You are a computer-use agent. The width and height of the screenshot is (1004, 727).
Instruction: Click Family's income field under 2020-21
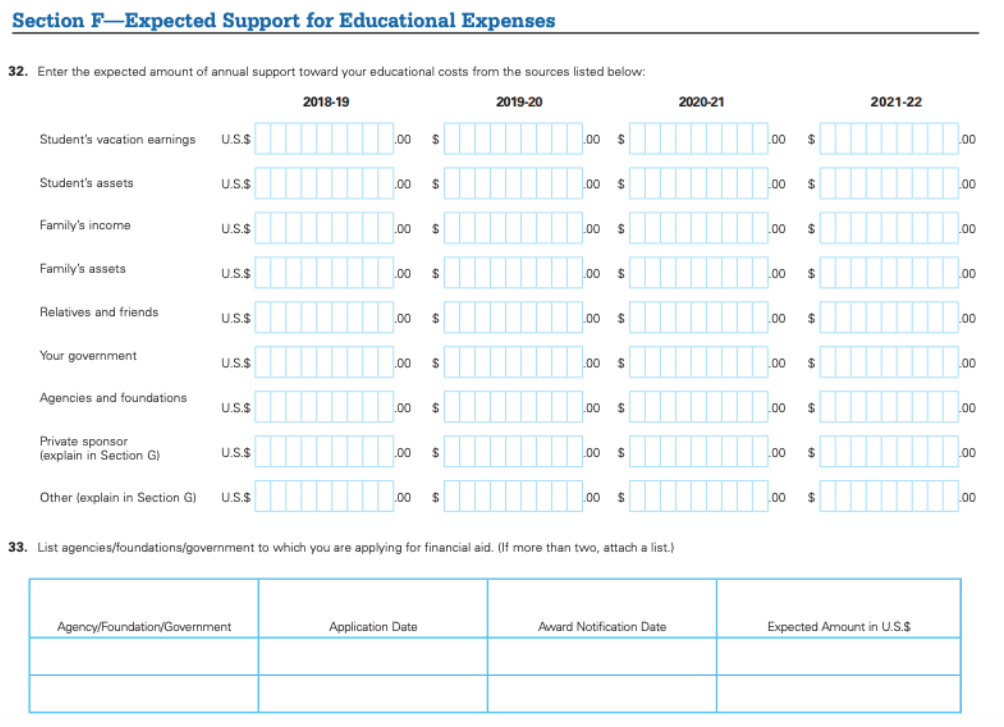[699, 227]
